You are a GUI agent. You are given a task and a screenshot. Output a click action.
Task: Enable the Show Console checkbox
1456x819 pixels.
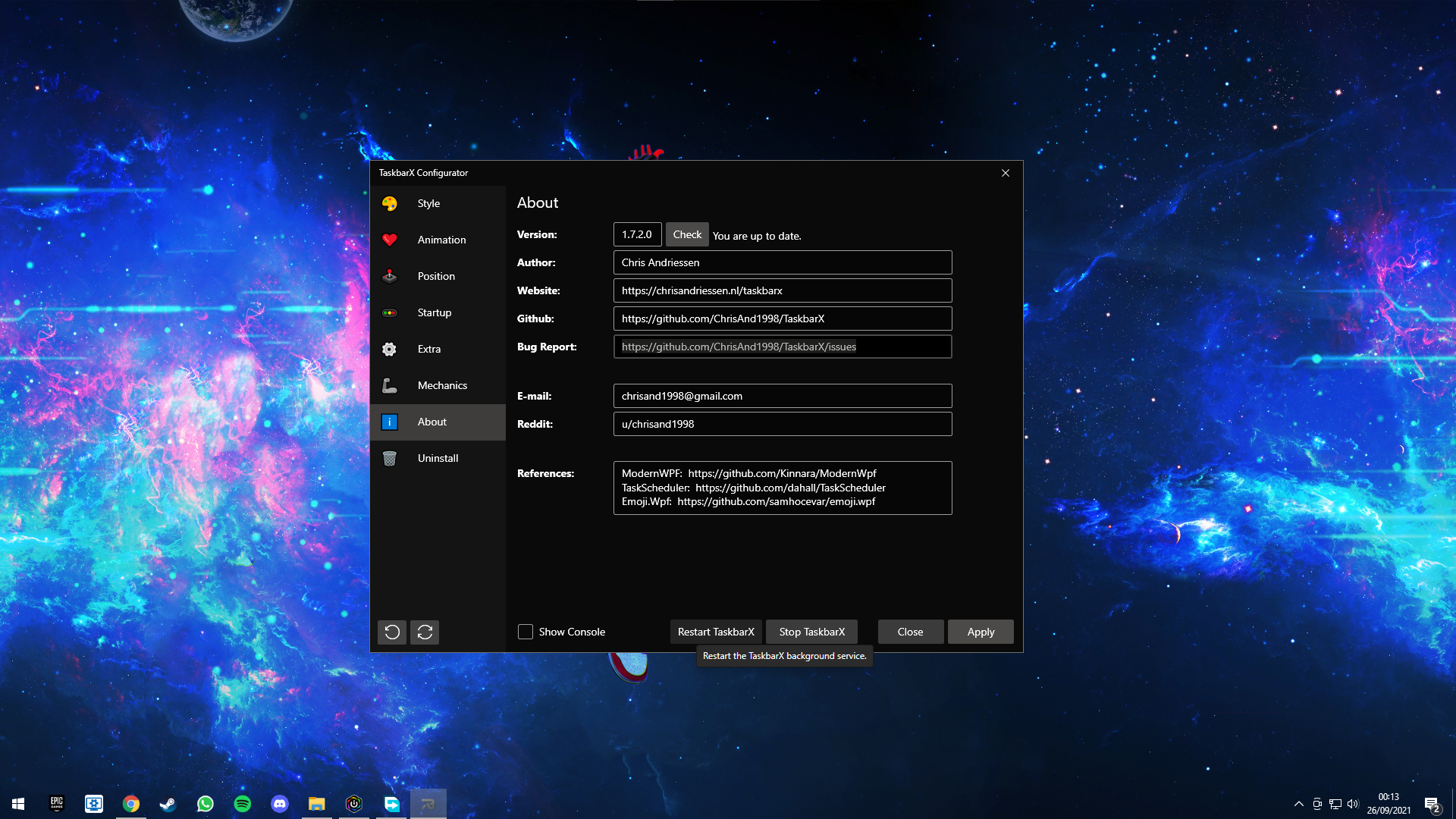point(526,632)
